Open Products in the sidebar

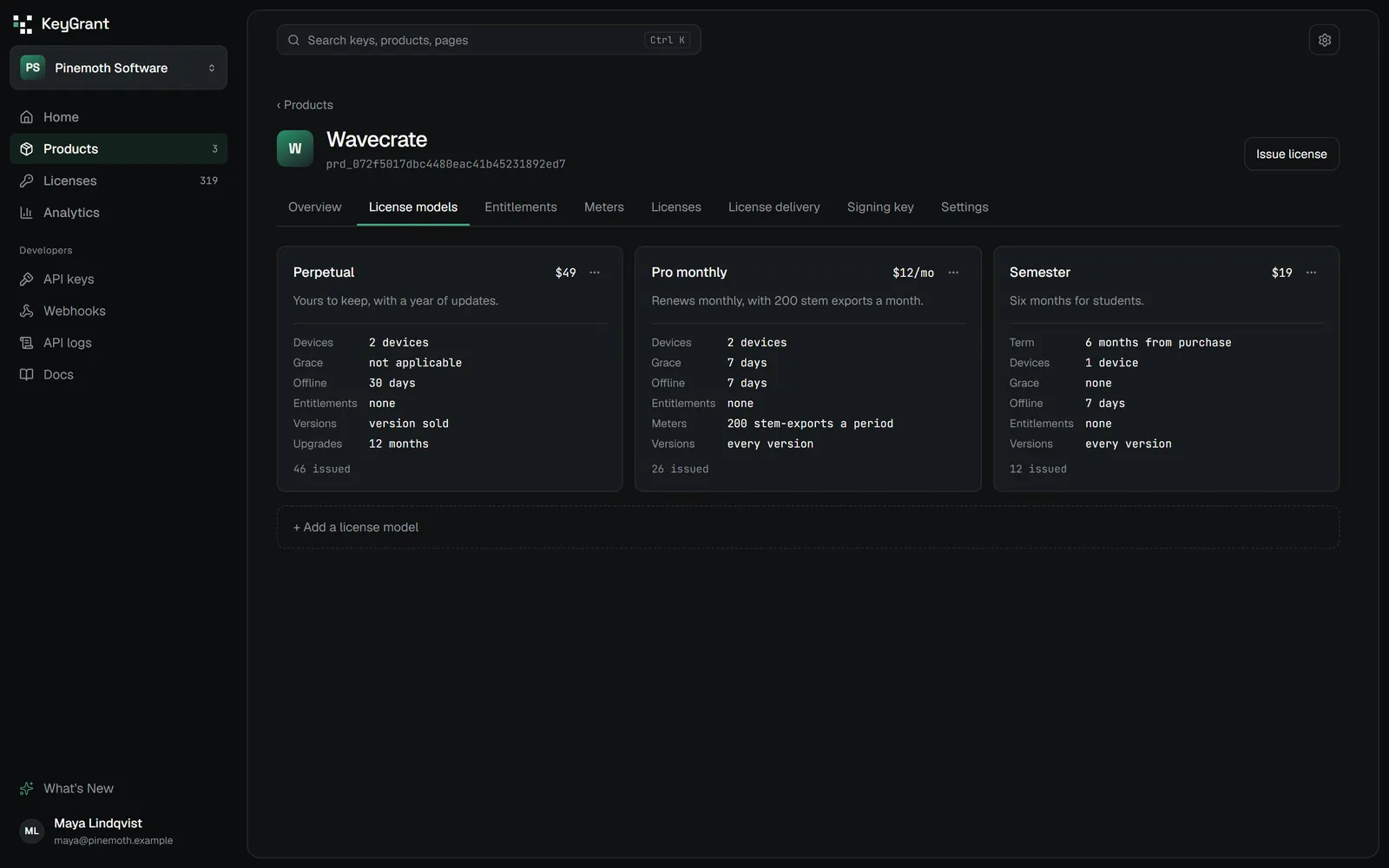(118, 148)
